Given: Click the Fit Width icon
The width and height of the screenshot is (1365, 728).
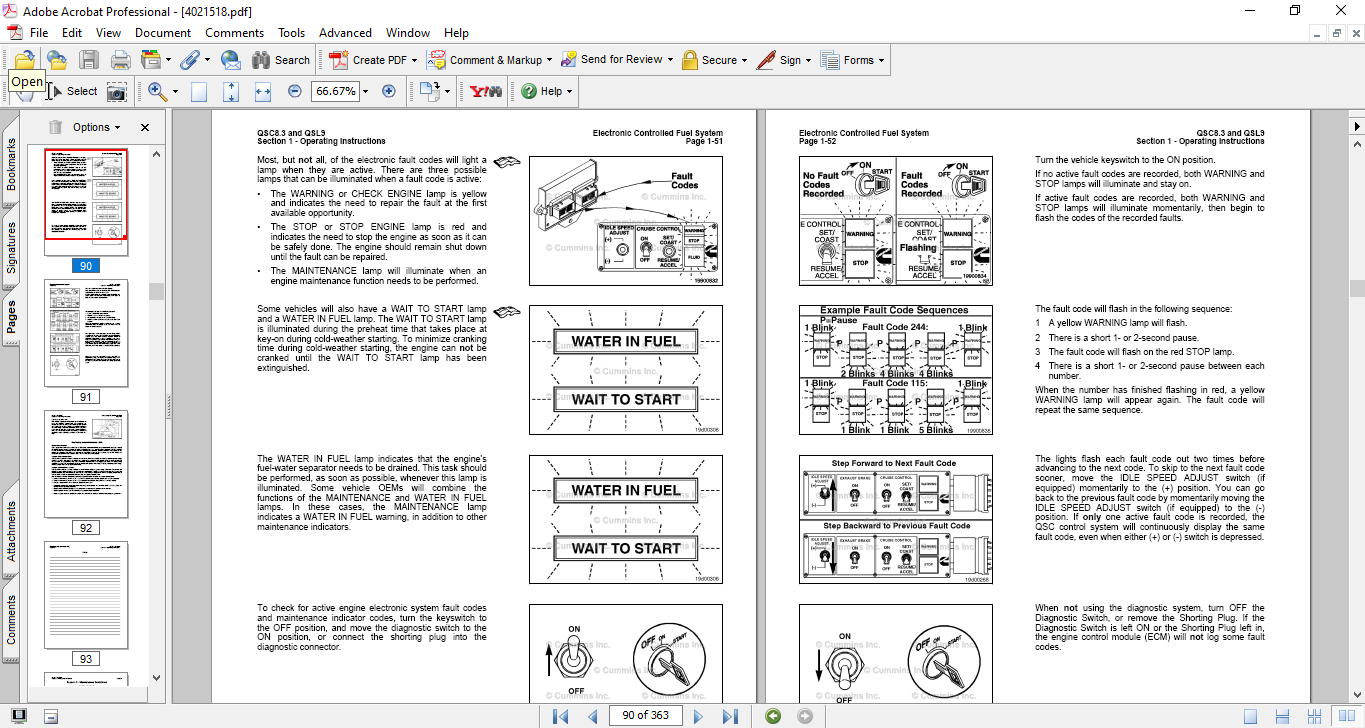Looking at the screenshot, I should tap(263, 91).
